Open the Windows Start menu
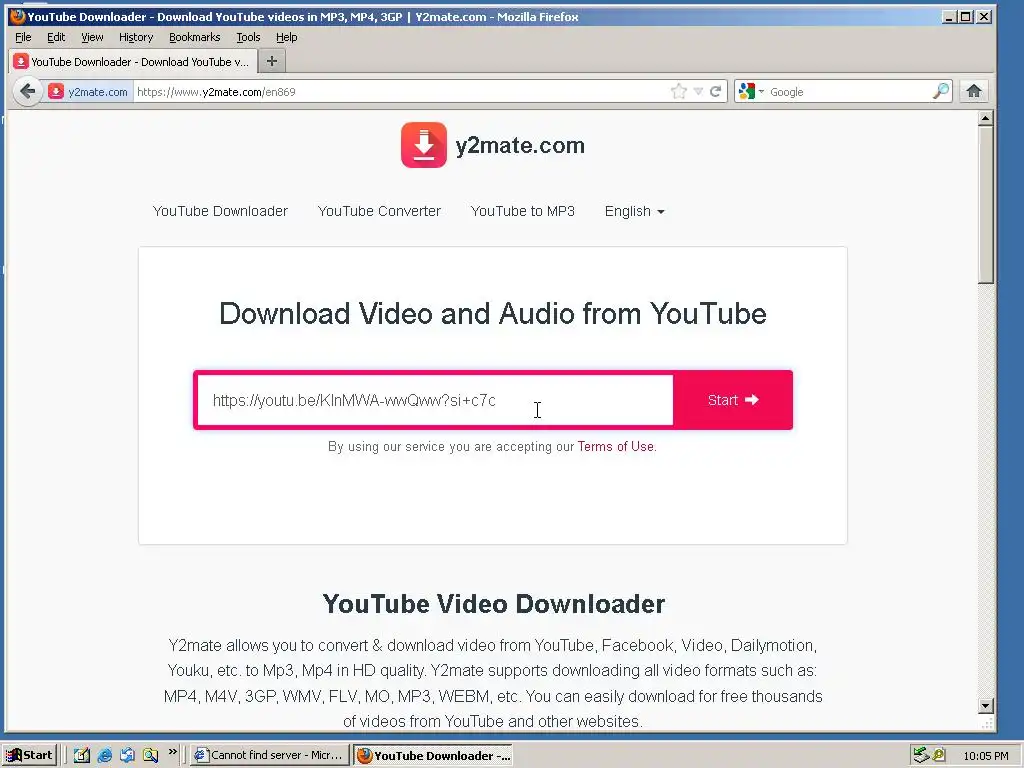This screenshot has height=768, width=1024. point(29,755)
